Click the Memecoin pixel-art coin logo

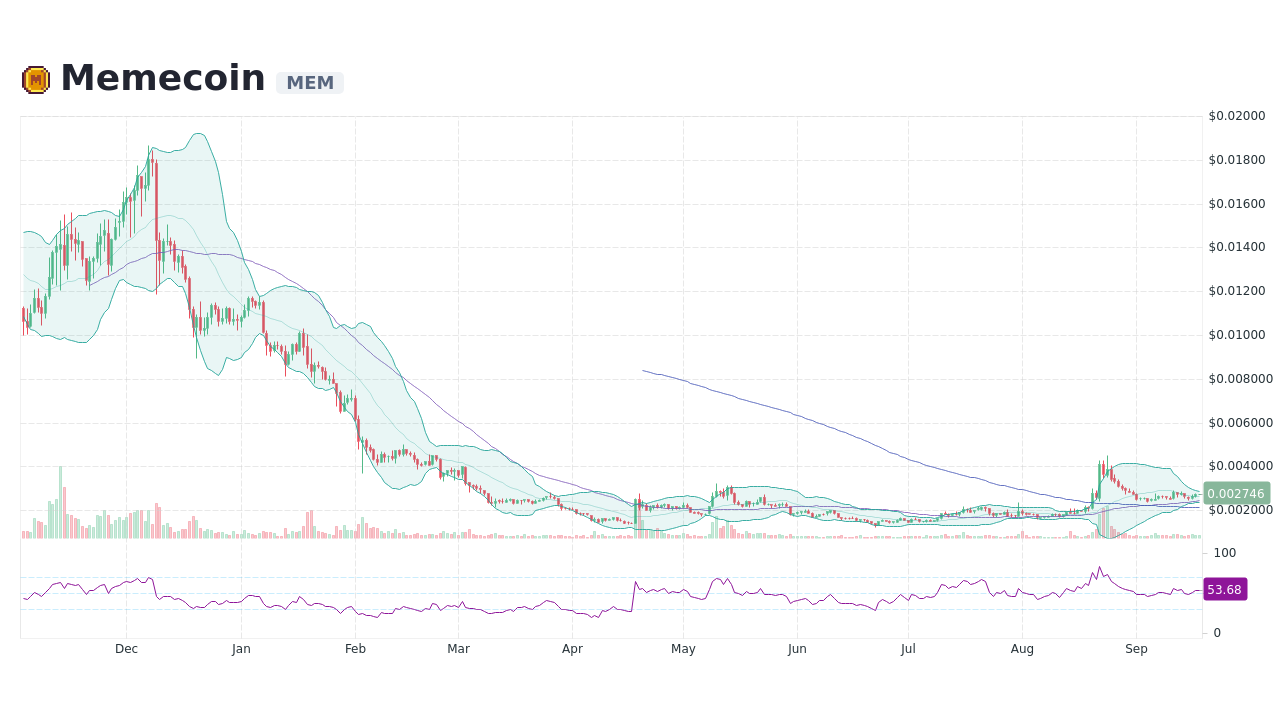35,78
